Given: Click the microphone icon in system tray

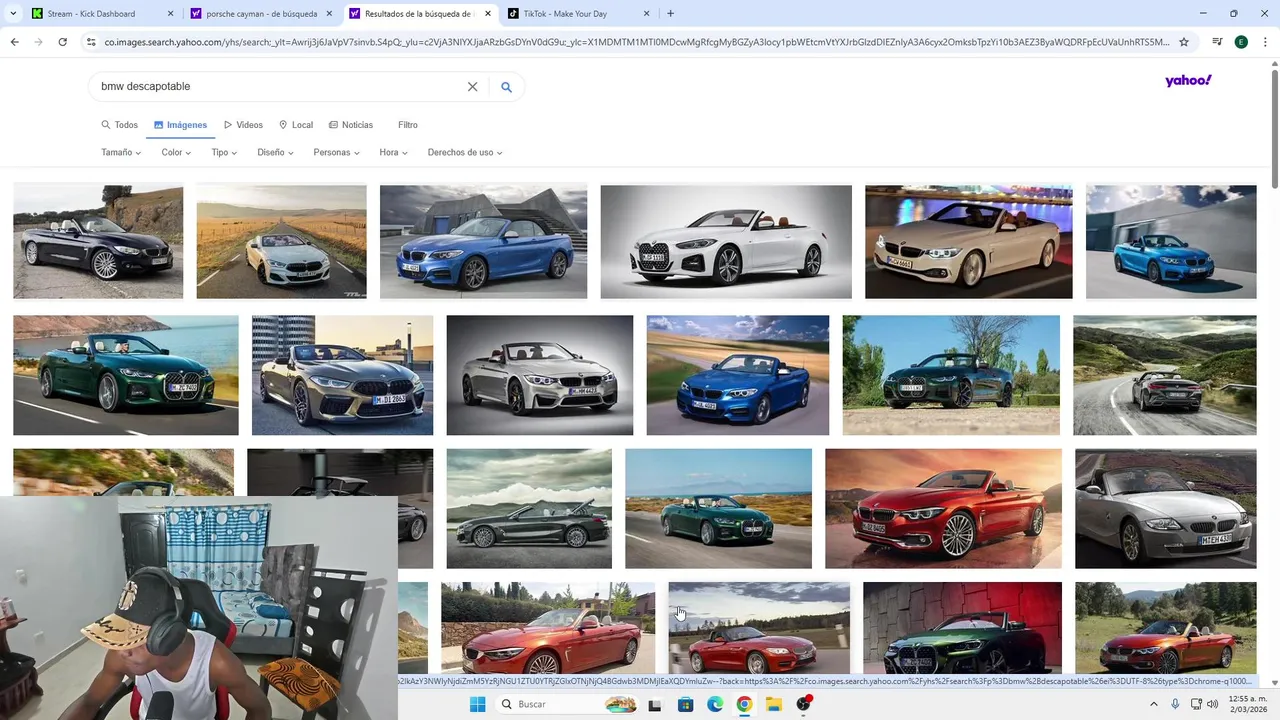Looking at the screenshot, I should click(1175, 704).
